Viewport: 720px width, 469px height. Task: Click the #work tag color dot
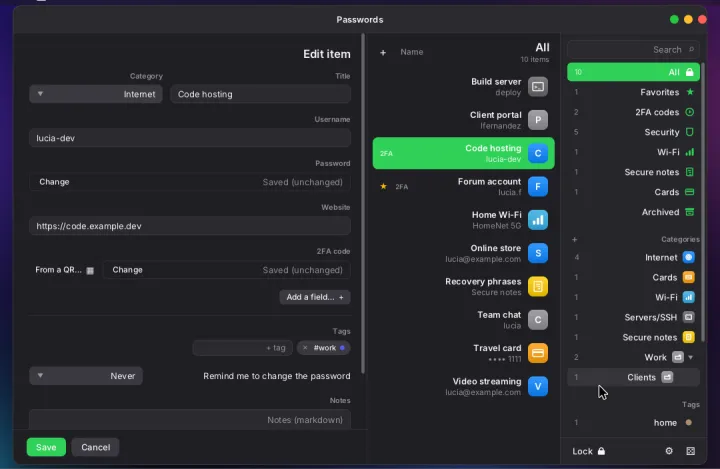342,348
